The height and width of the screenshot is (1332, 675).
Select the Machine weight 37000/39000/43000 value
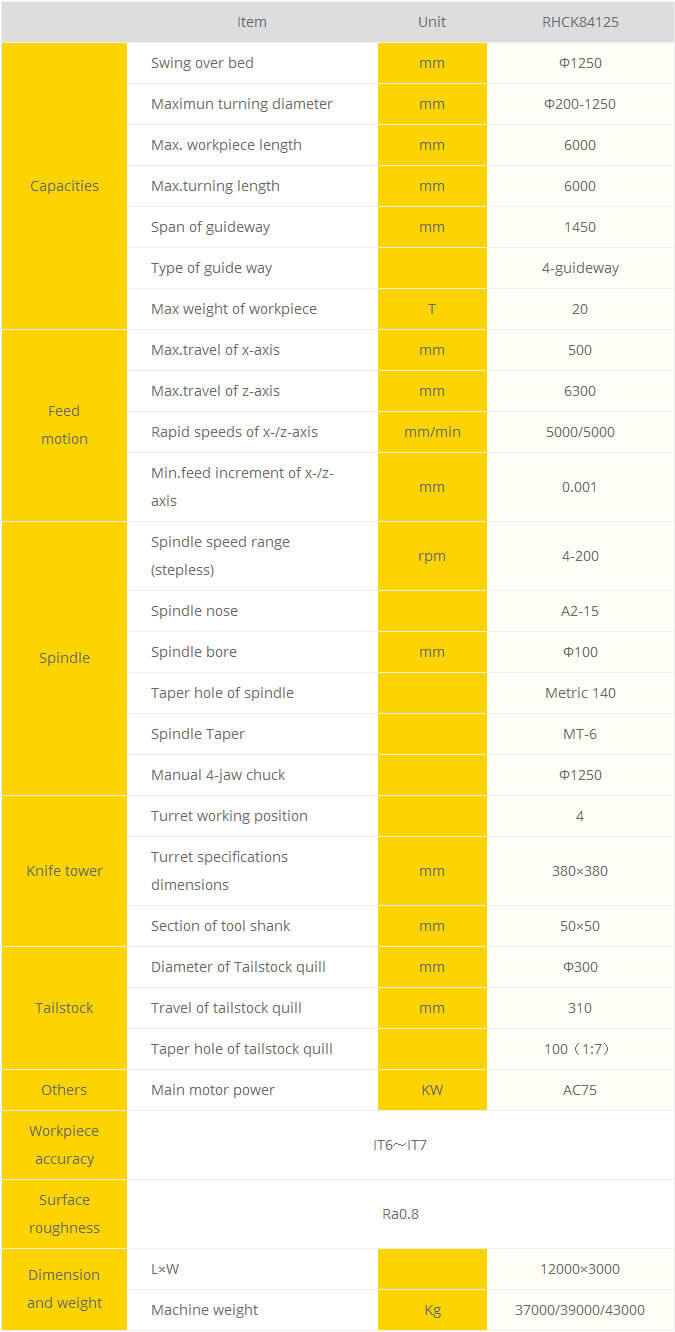pos(580,1310)
